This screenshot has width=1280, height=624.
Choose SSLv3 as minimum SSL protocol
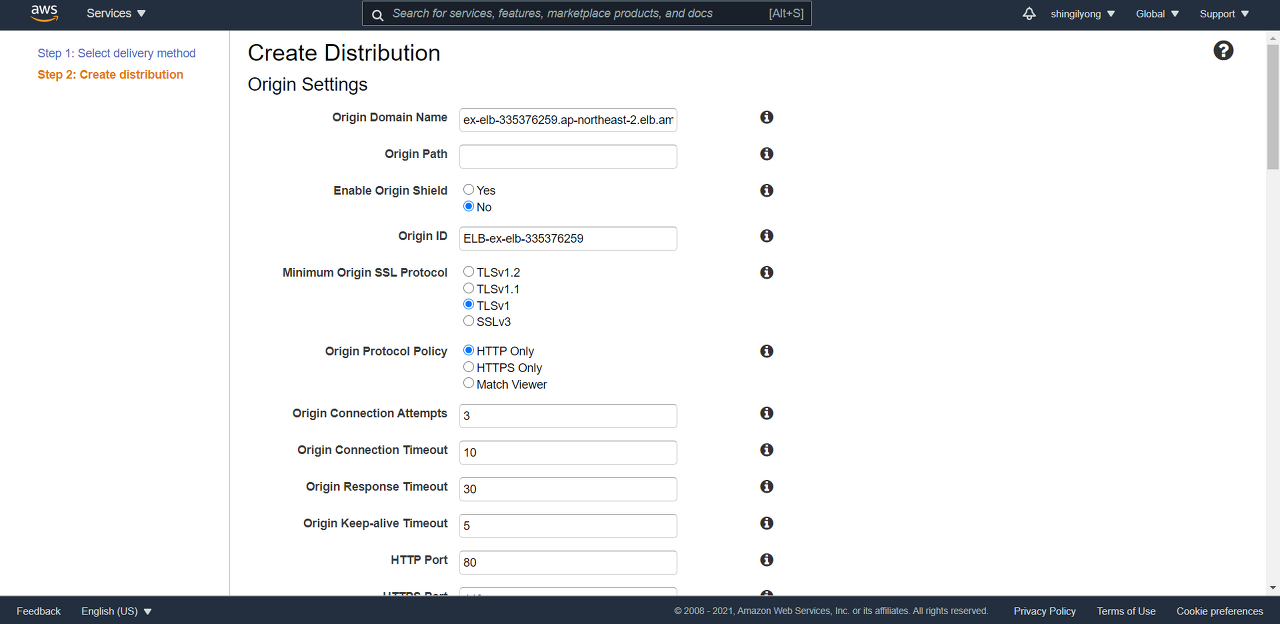pos(468,321)
